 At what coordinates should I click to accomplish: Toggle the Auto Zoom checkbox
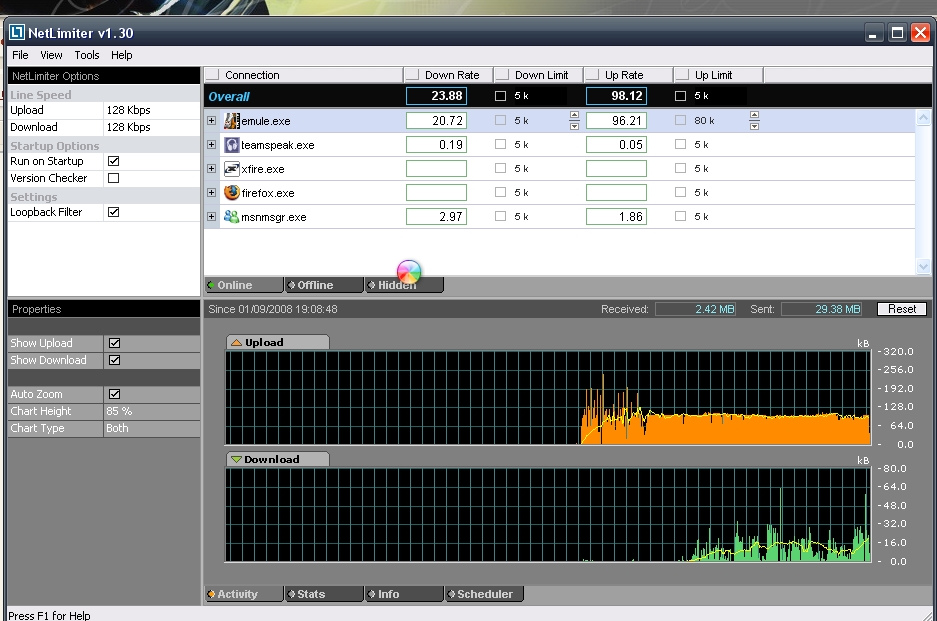(115, 394)
